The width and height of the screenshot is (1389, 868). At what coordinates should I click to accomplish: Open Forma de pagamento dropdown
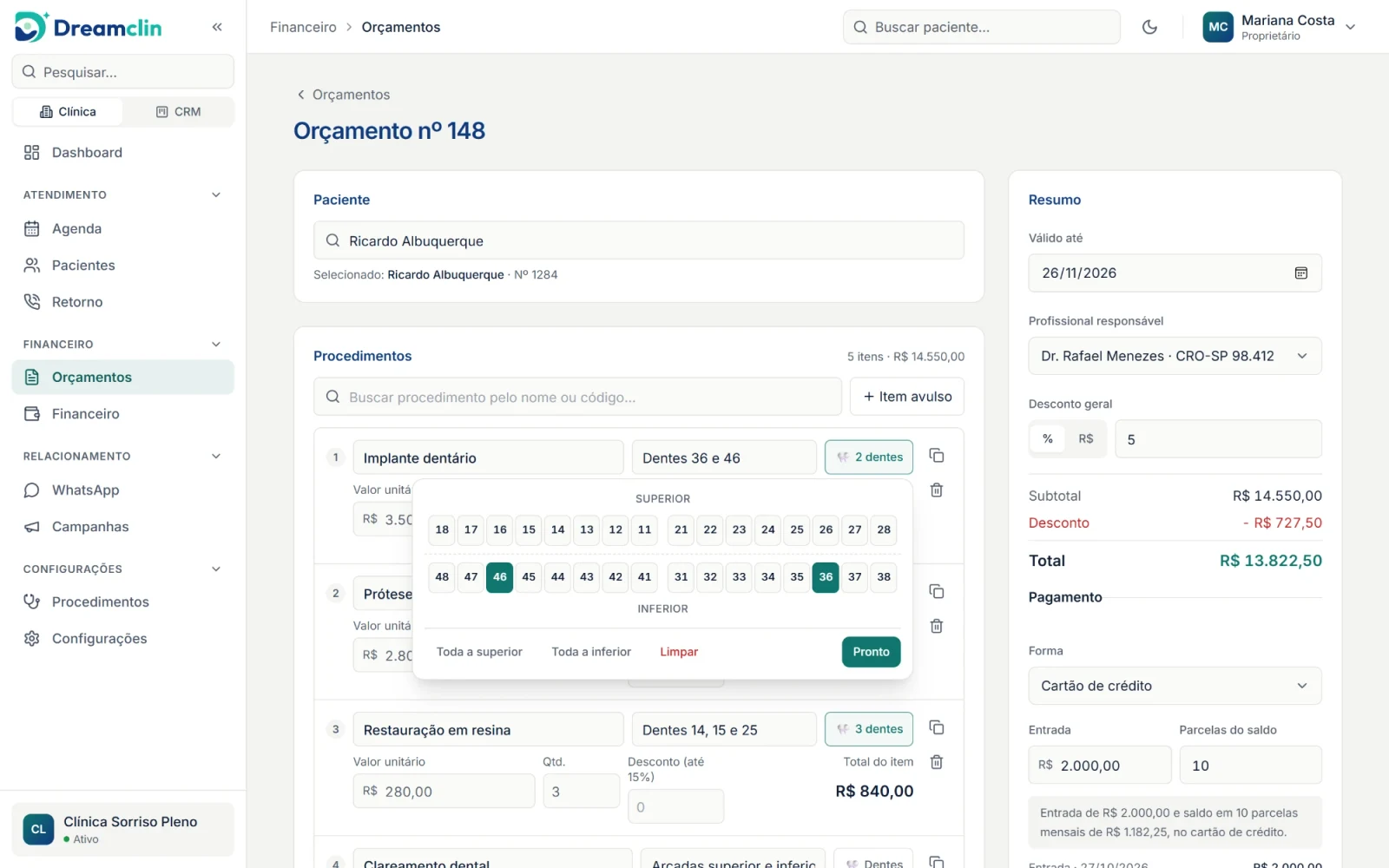(x=1175, y=686)
